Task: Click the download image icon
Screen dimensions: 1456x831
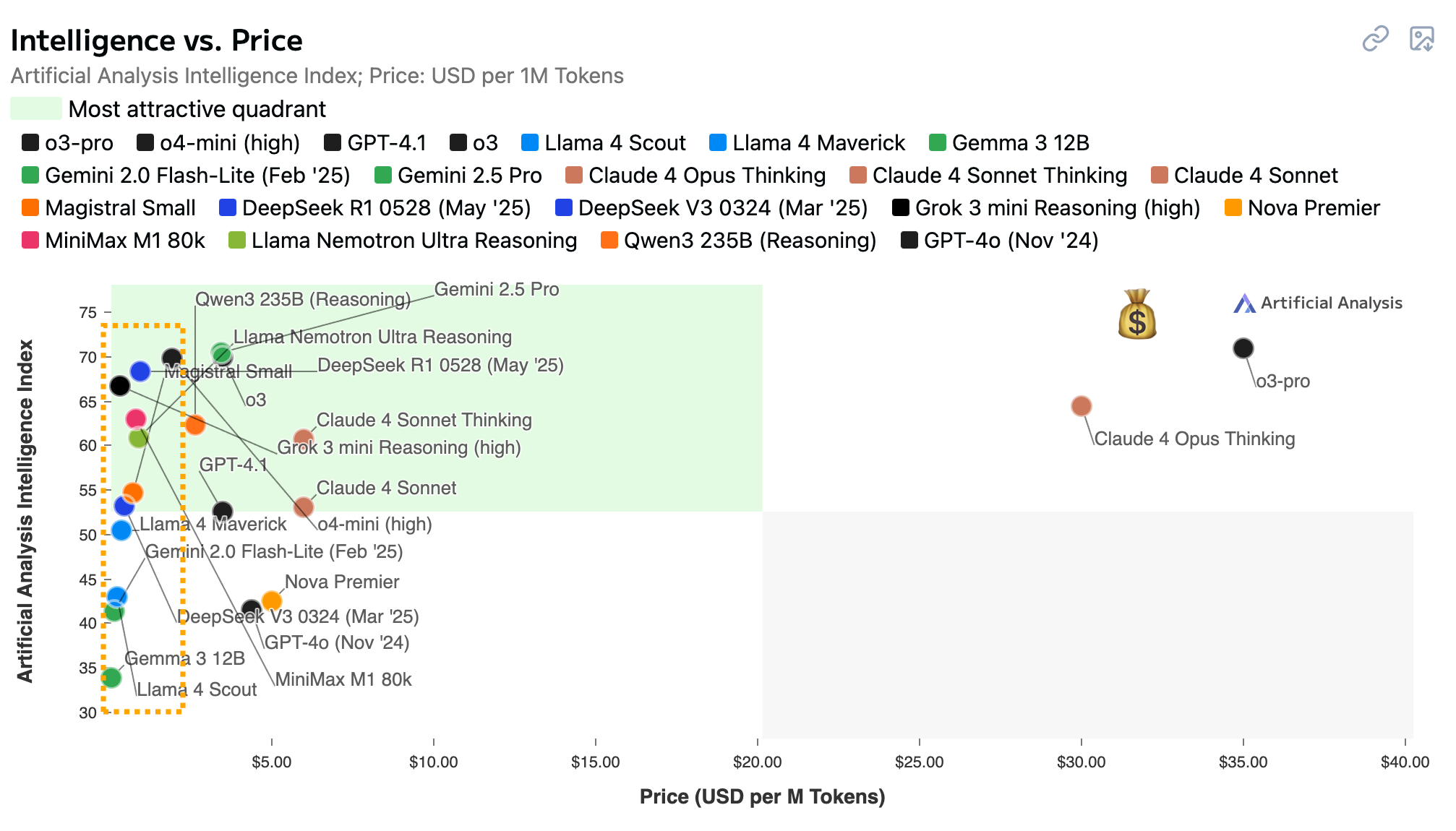Action: tap(1421, 39)
